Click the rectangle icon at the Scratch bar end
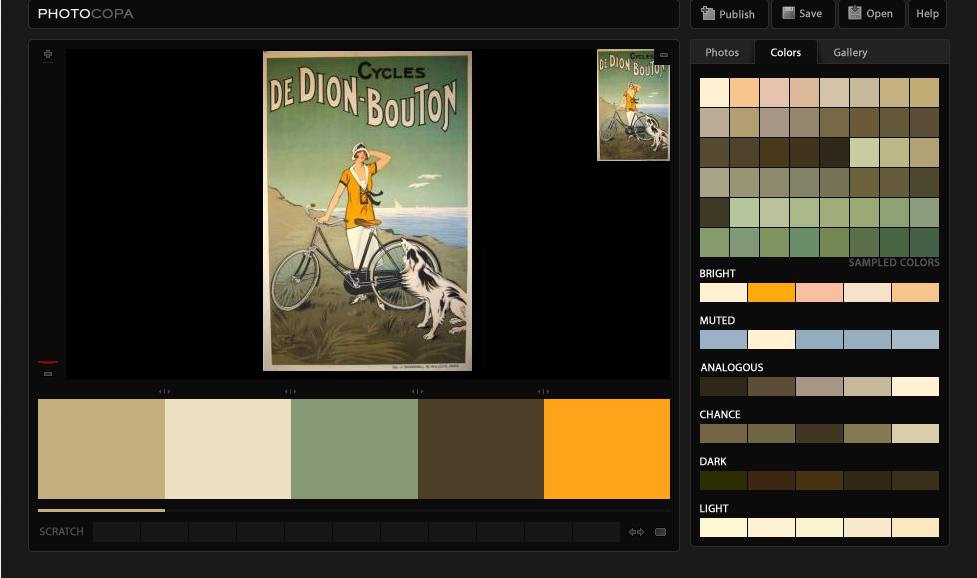Image resolution: width=977 pixels, height=578 pixels. pyautogui.click(x=660, y=532)
